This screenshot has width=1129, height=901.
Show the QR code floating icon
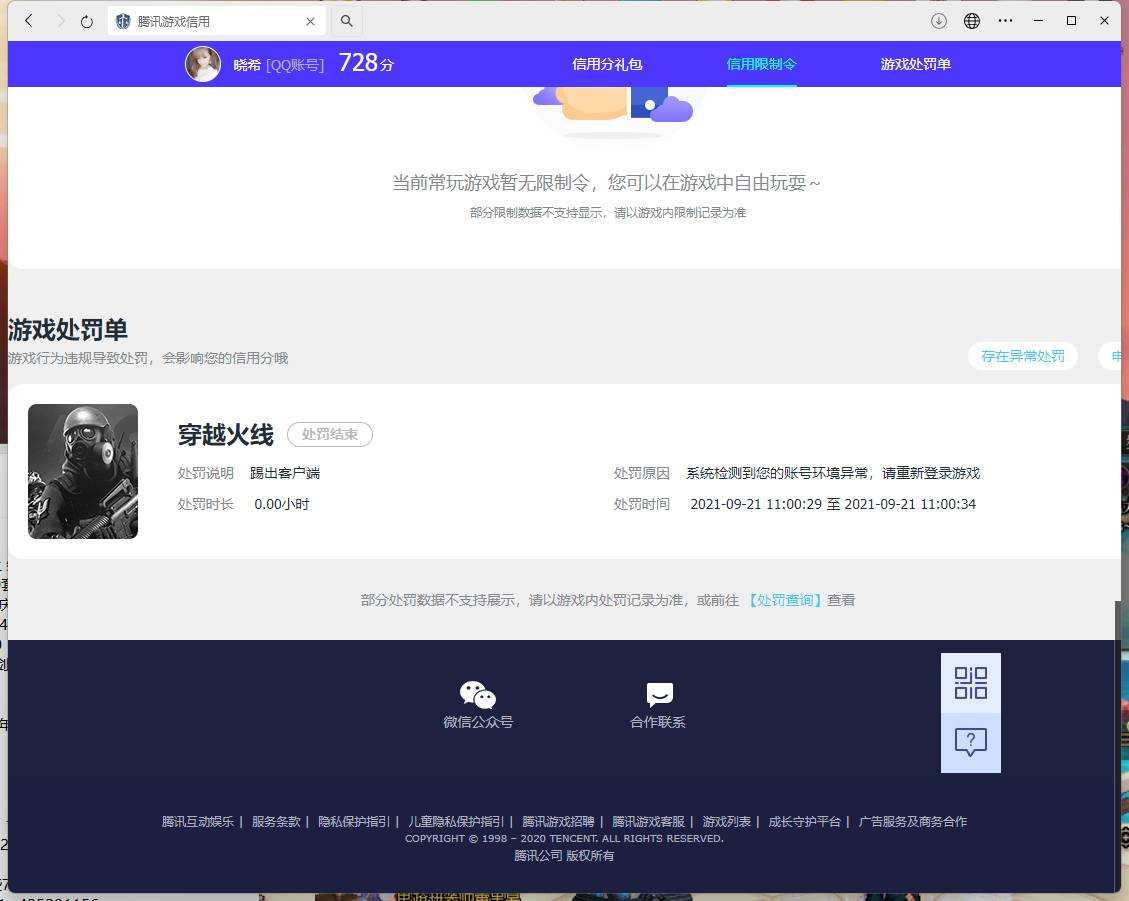pos(971,683)
